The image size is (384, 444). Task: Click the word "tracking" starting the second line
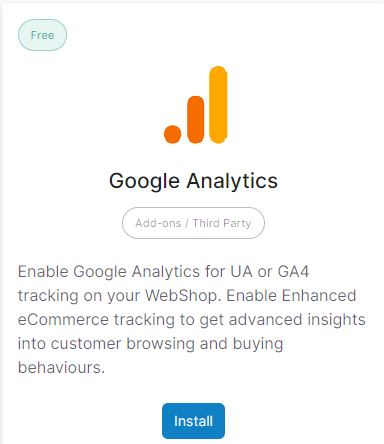coord(48,296)
